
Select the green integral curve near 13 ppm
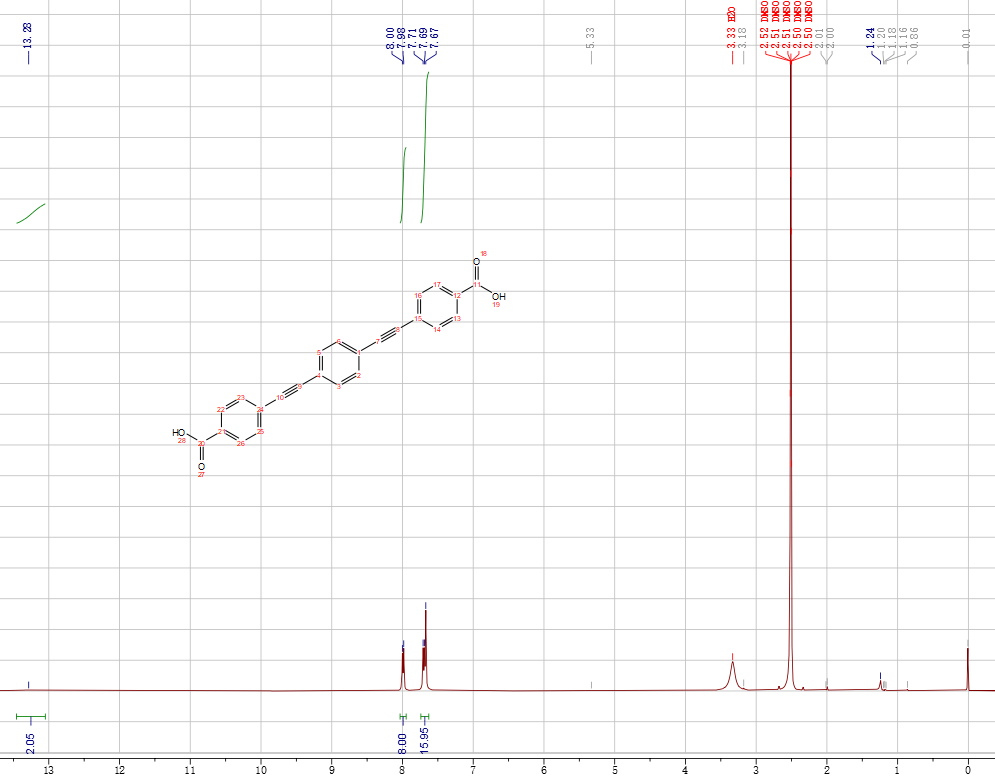coord(31,213)
